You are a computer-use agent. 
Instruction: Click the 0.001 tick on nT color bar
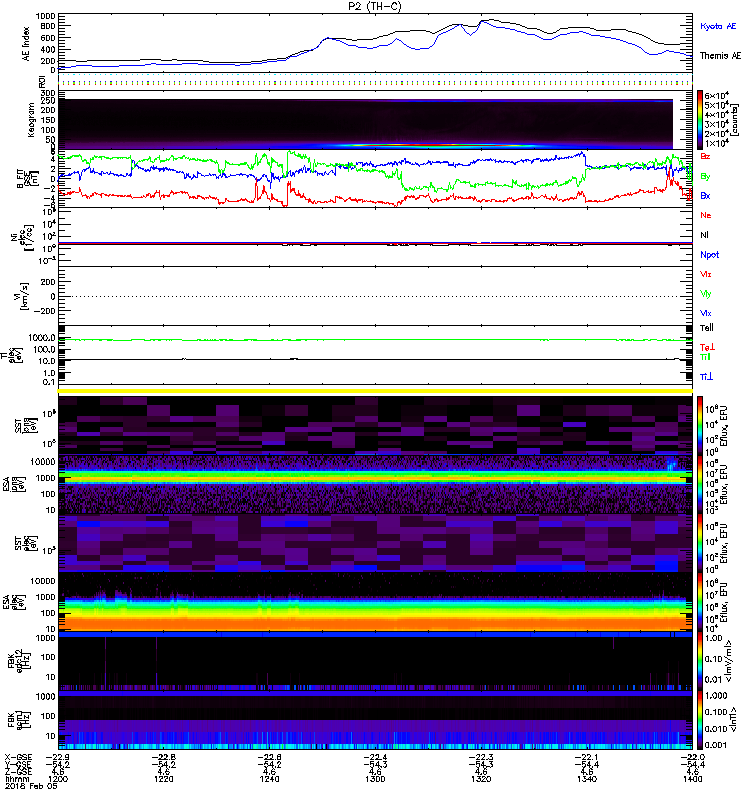715,745
